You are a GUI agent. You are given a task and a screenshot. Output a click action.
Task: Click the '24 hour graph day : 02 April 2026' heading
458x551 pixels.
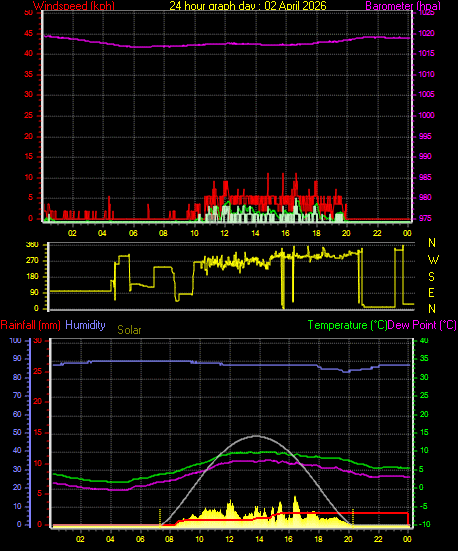tap(248, 6)
